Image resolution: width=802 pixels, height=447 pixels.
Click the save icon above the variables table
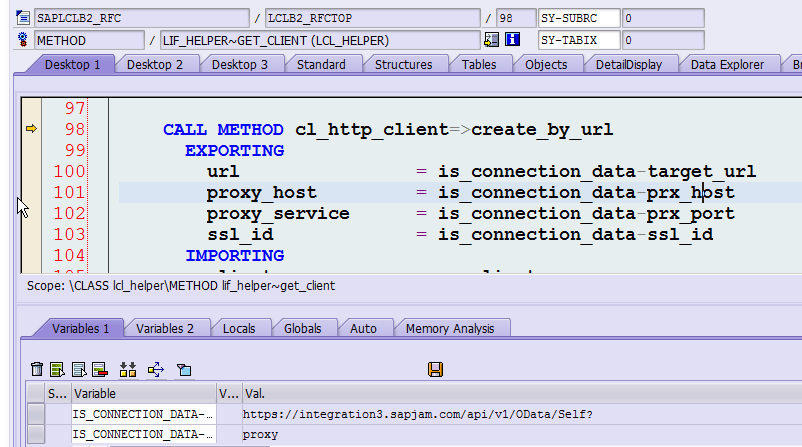point(435,369)
